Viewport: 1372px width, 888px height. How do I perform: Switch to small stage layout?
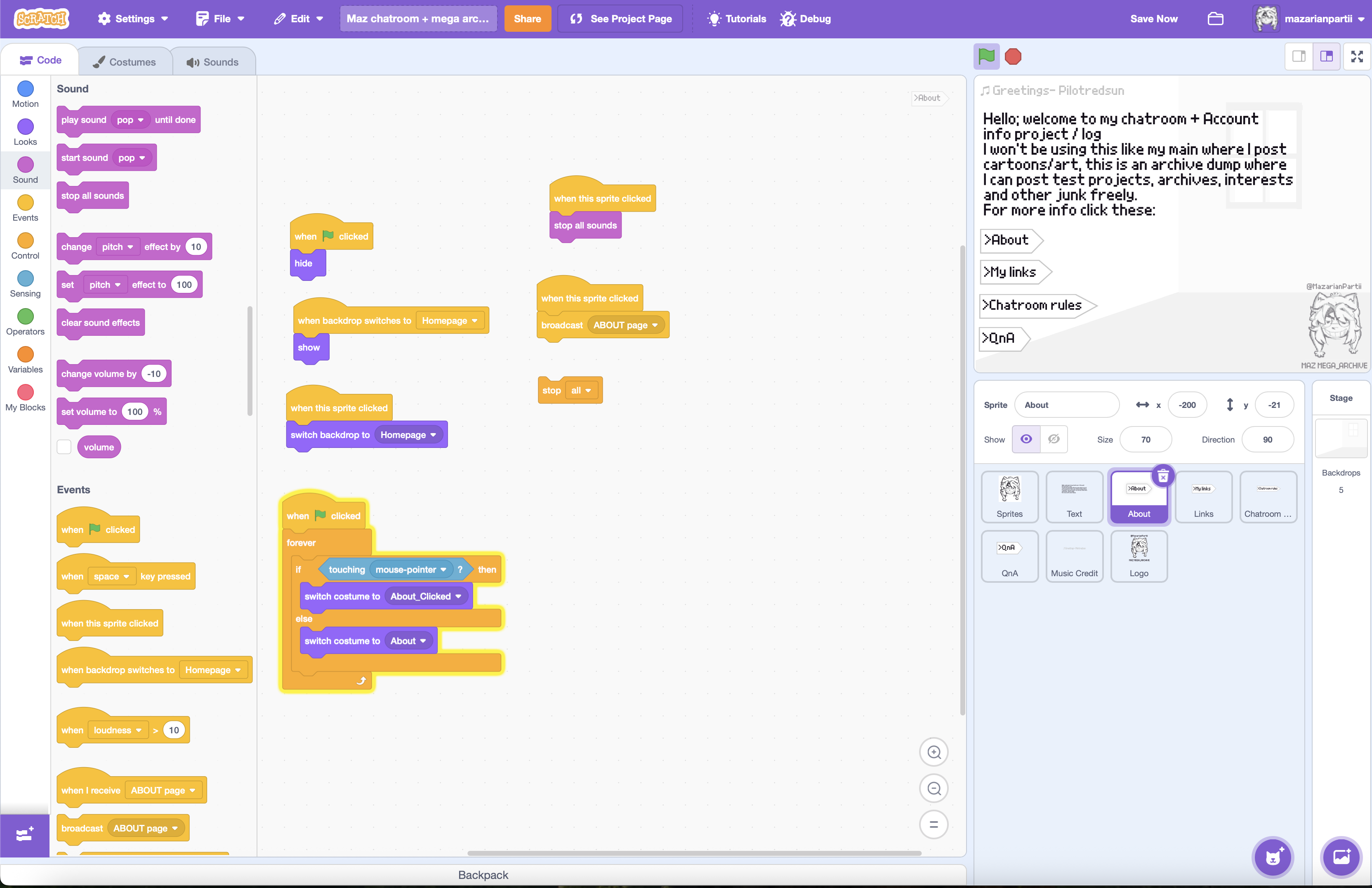pyautogui.click(x=1299, y=57)
